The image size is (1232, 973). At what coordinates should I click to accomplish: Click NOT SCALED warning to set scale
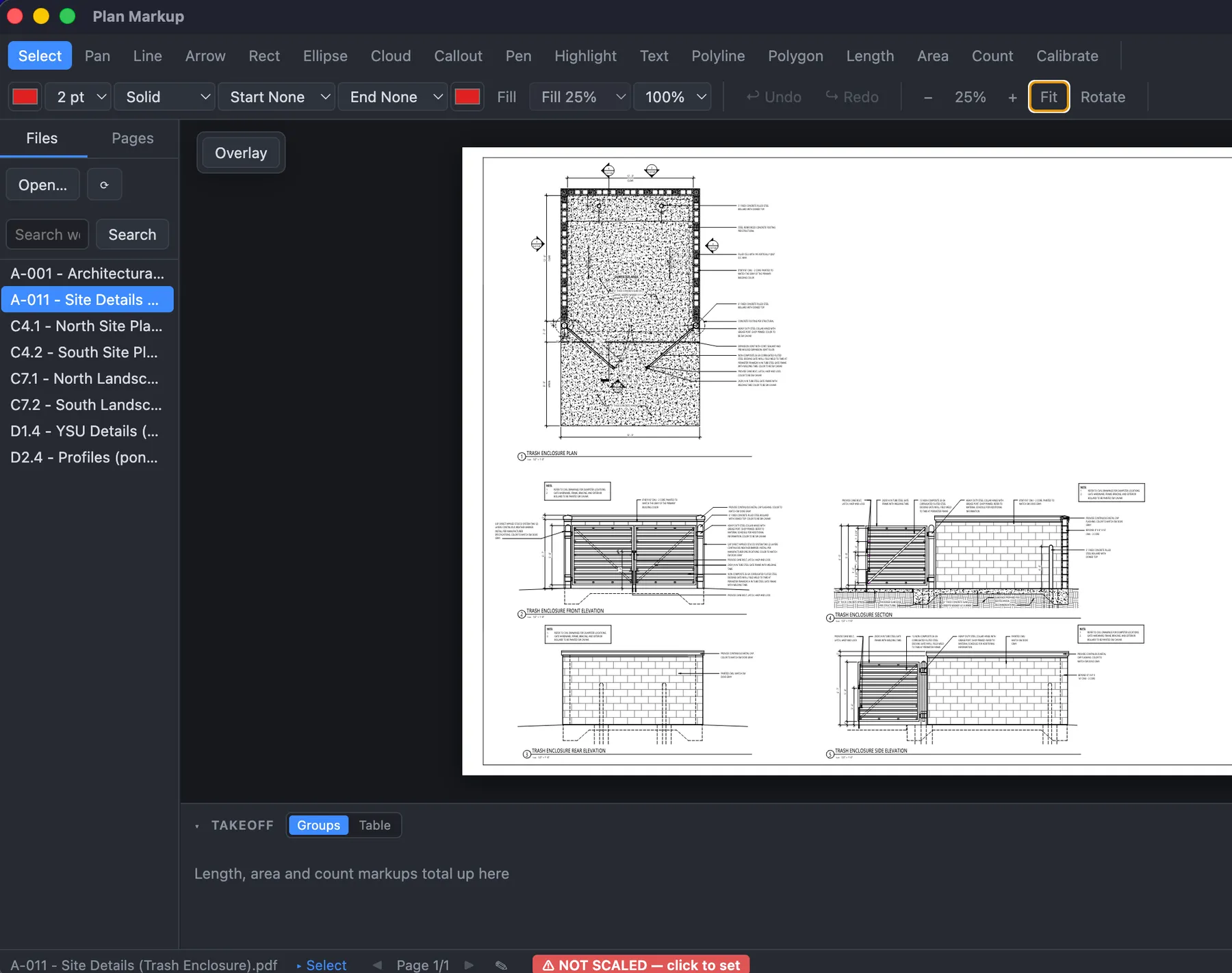click(641, 965)
